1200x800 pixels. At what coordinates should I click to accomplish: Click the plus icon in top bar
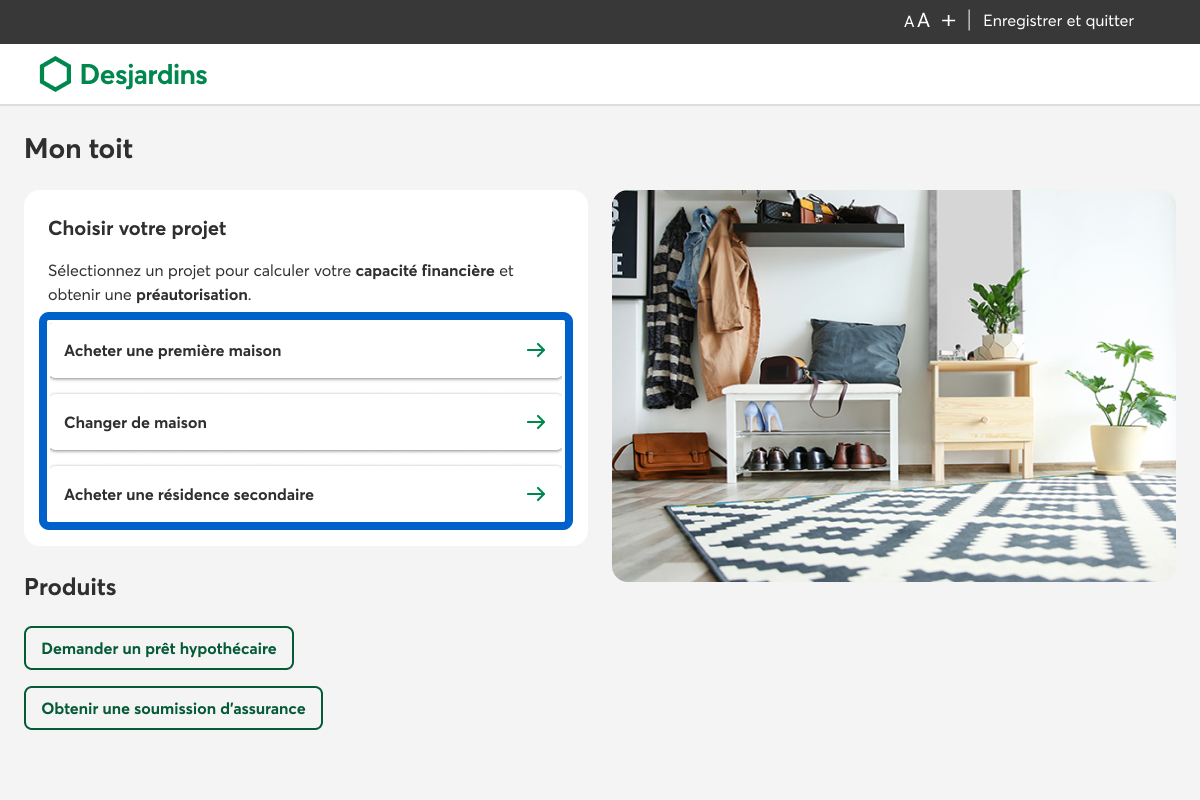coord(948,21)
